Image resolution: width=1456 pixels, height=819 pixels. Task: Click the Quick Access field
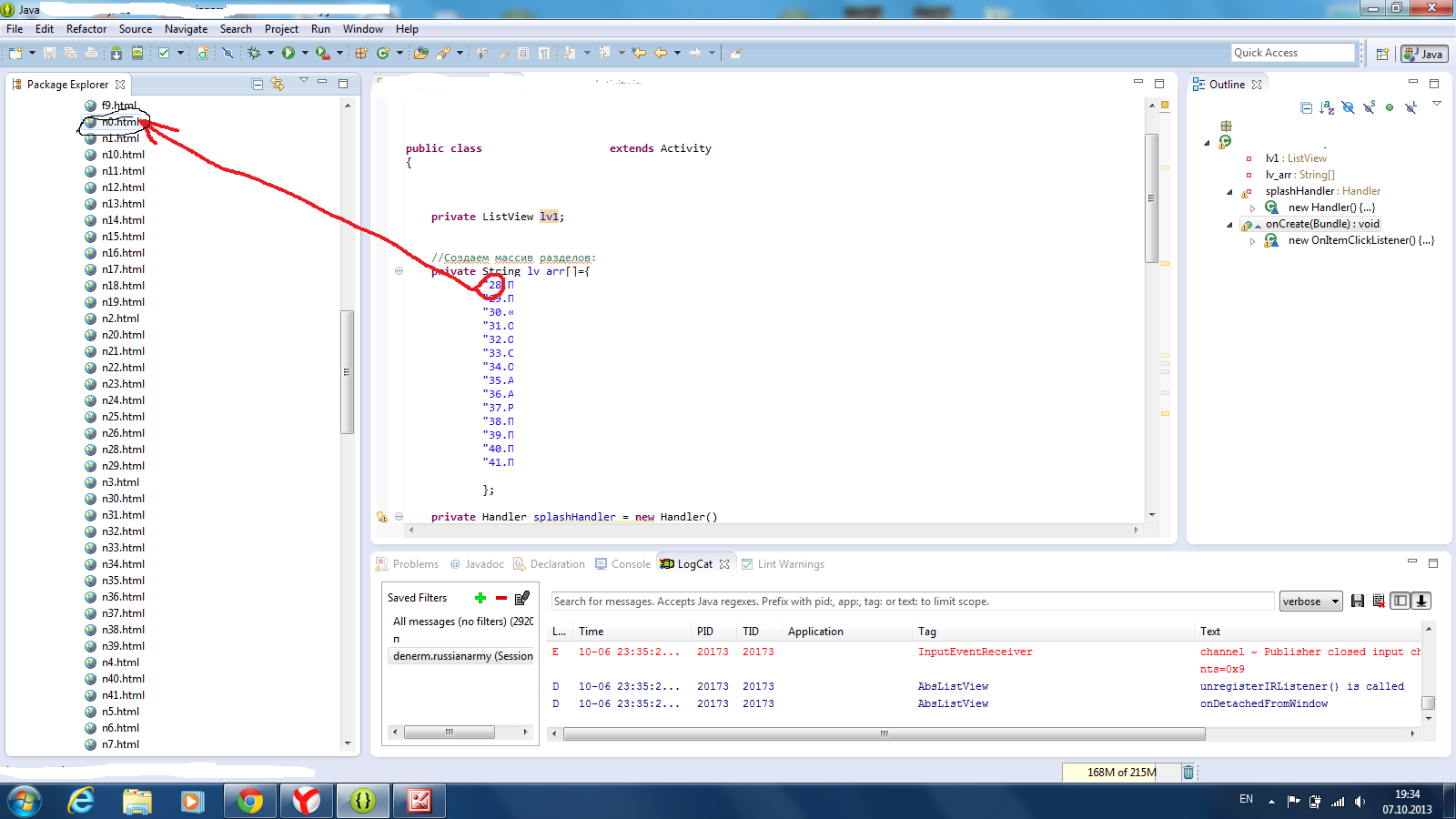point(1293,53)
